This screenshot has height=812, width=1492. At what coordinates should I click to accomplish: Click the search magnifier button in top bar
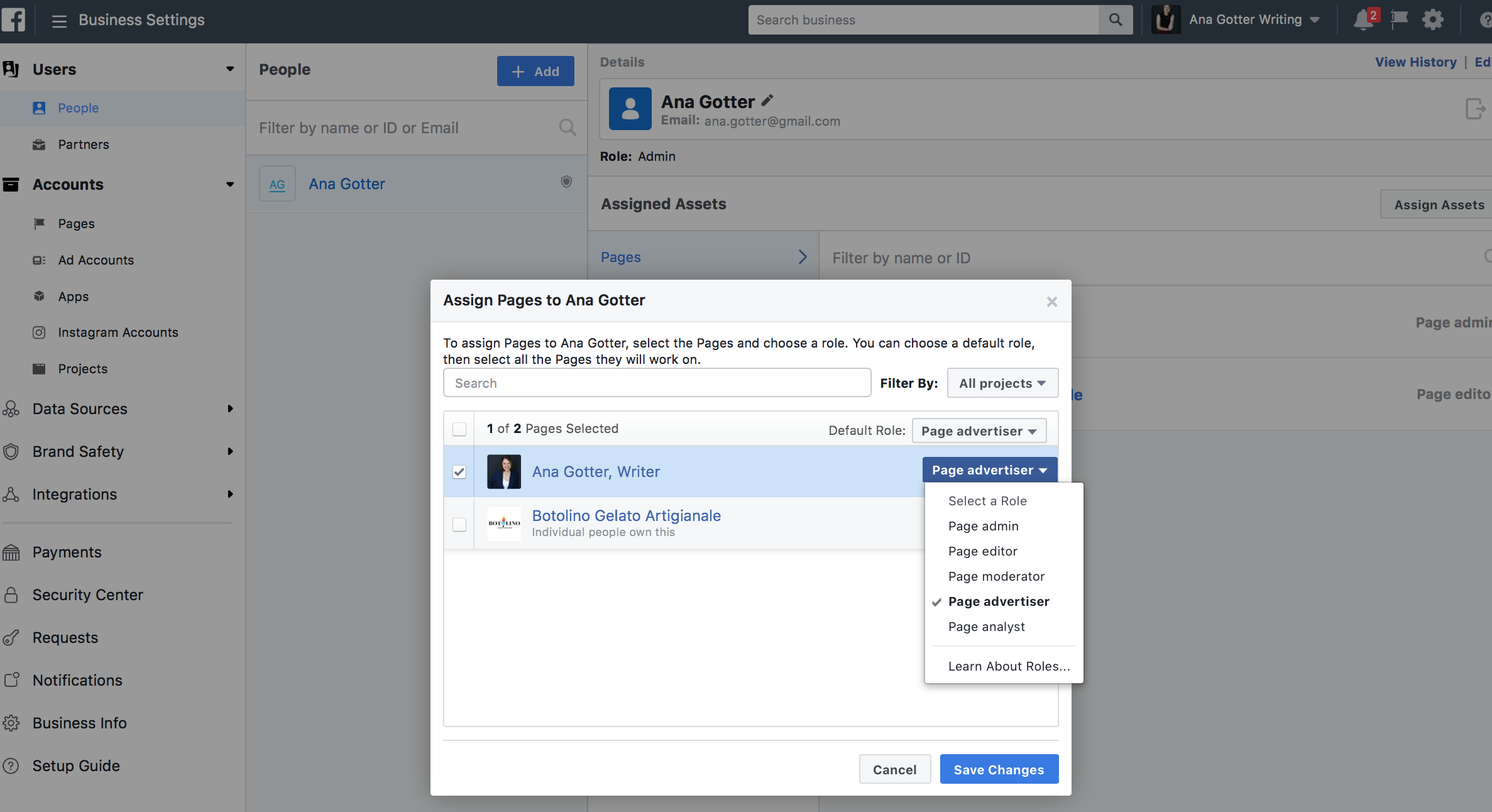coord(1115,20)
